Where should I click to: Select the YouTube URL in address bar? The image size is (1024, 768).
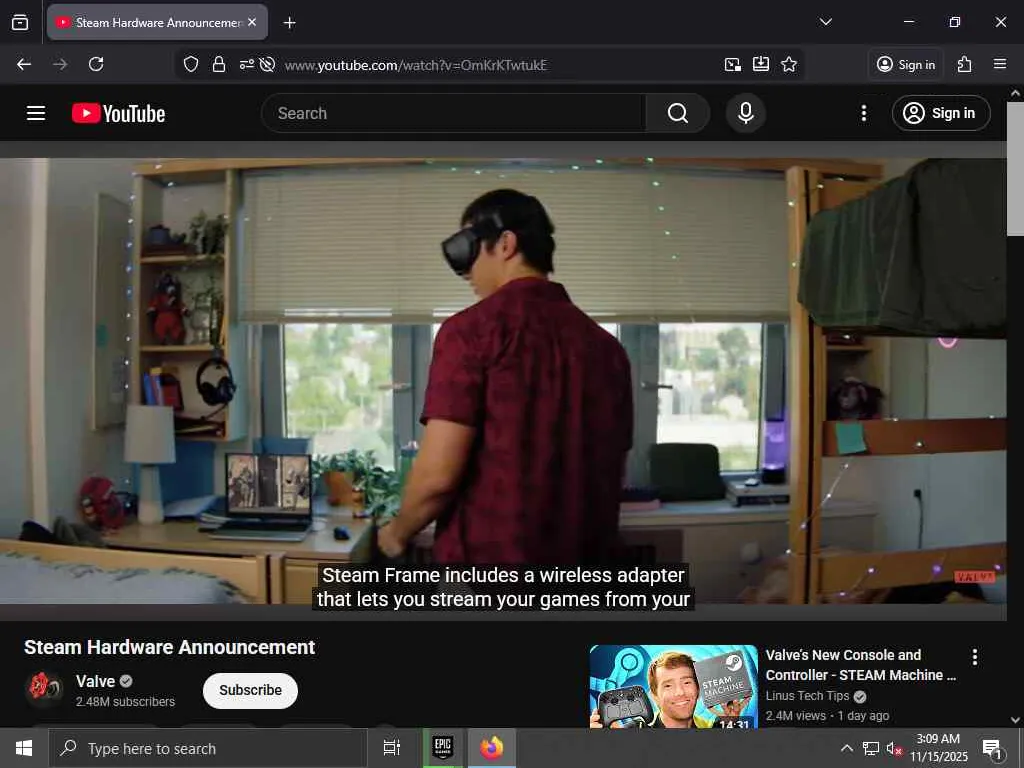[x=416, y=65]
